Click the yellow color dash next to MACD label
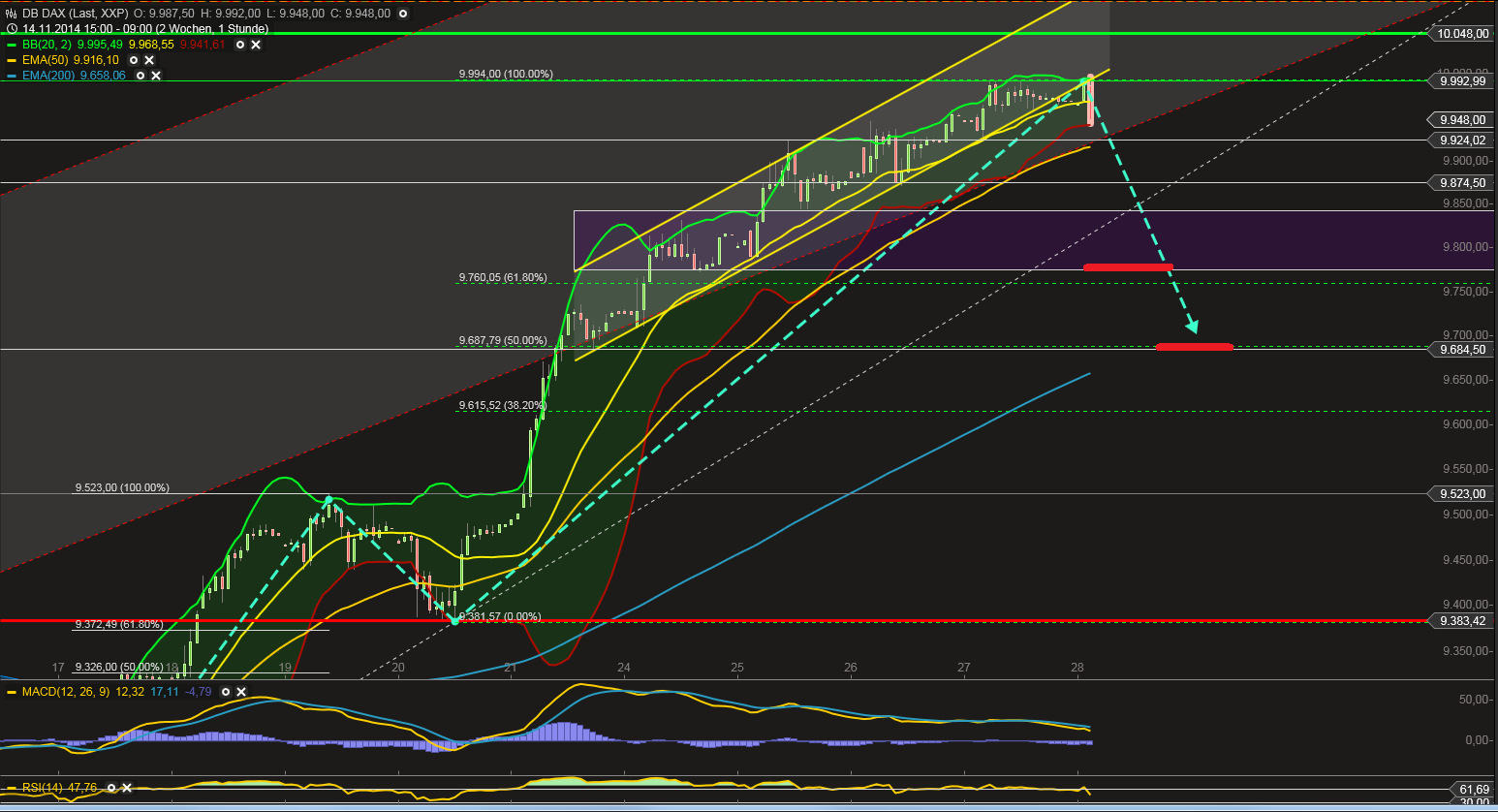The height and width of the screenshot is (812, 1498). coord(12,692)
